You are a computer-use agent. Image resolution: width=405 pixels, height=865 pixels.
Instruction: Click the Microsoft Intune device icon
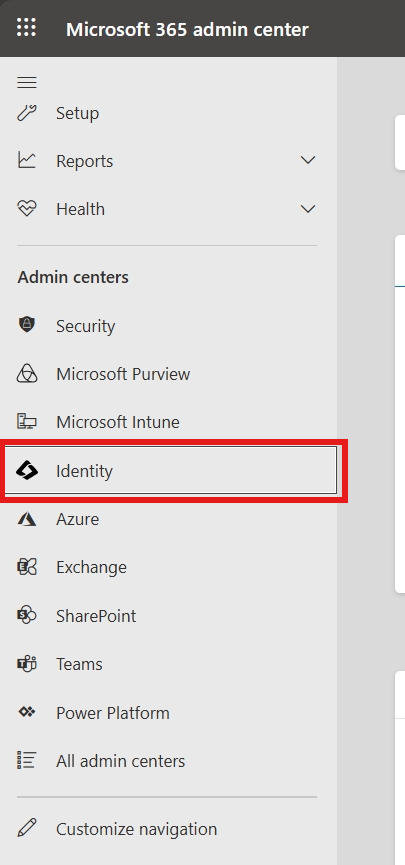pos(26,422)
